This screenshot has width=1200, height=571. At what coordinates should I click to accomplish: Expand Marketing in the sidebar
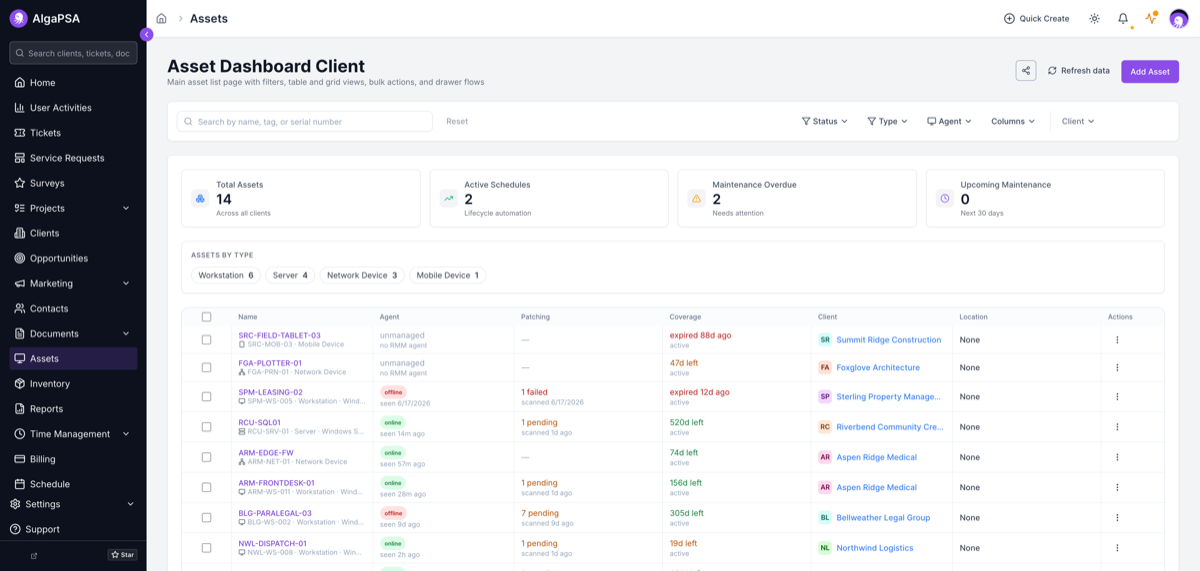click(x=73, y=283)
